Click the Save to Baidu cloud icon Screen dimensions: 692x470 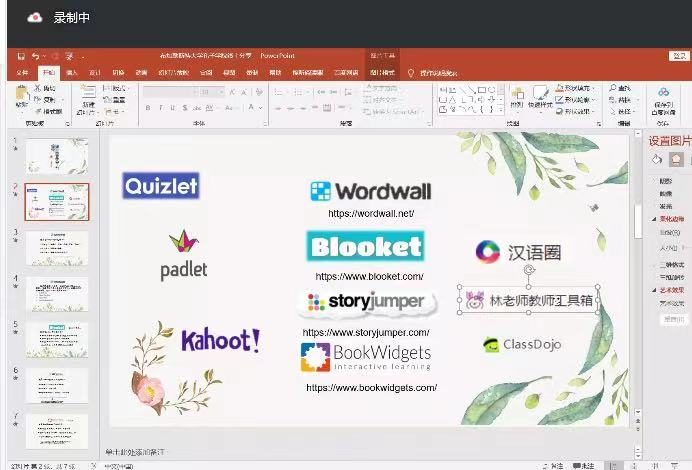point(663,93)
